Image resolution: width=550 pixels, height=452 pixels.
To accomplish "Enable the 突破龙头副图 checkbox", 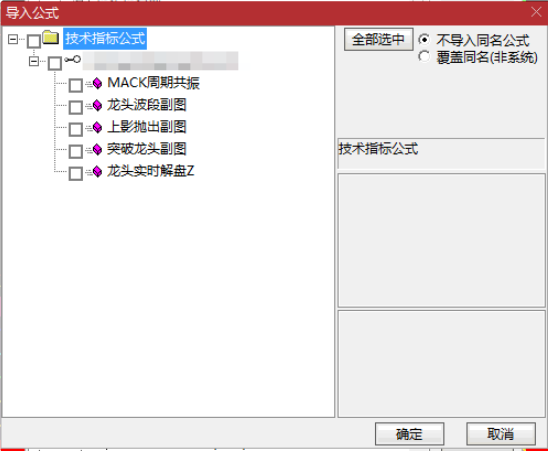I will click(x=75, y=151).
